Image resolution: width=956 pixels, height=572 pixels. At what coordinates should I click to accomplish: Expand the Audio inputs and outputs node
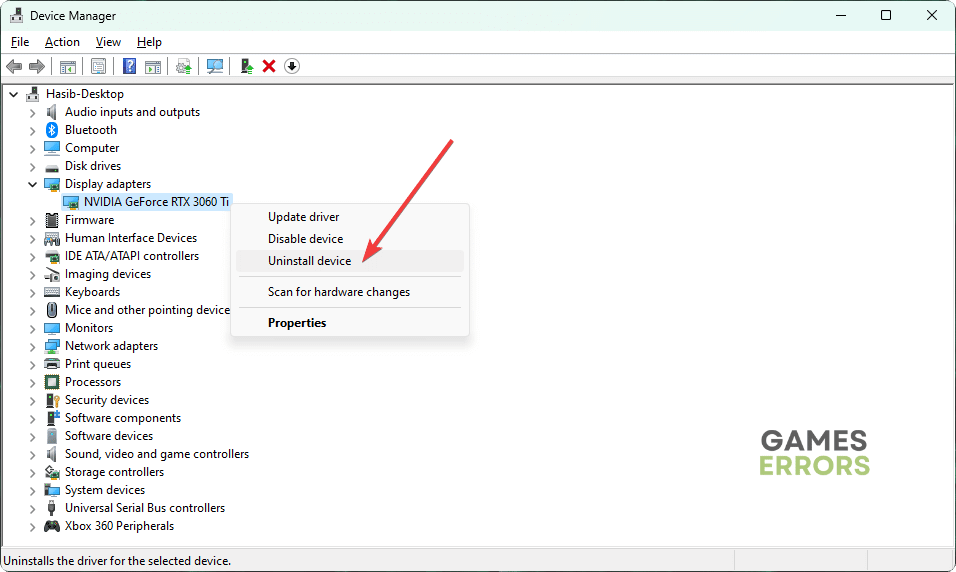(32, 113)
